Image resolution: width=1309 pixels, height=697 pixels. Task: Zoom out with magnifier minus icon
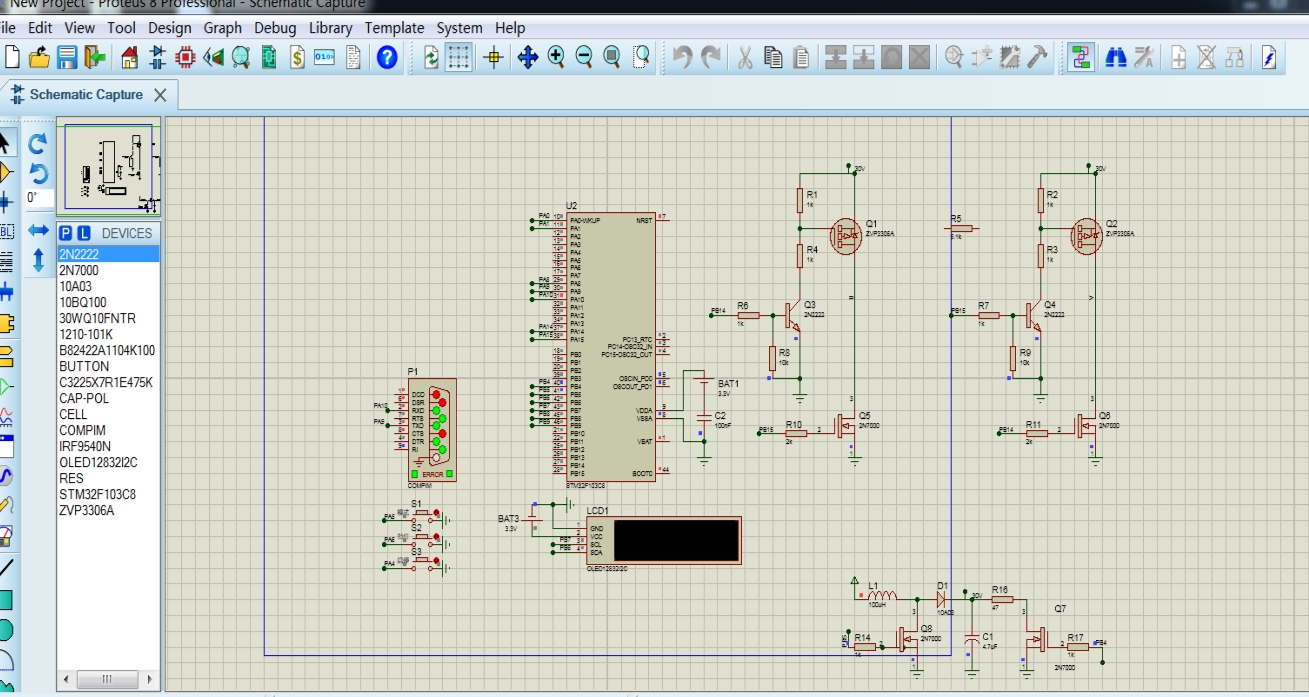pyautogui.click(x=584, y=57)
